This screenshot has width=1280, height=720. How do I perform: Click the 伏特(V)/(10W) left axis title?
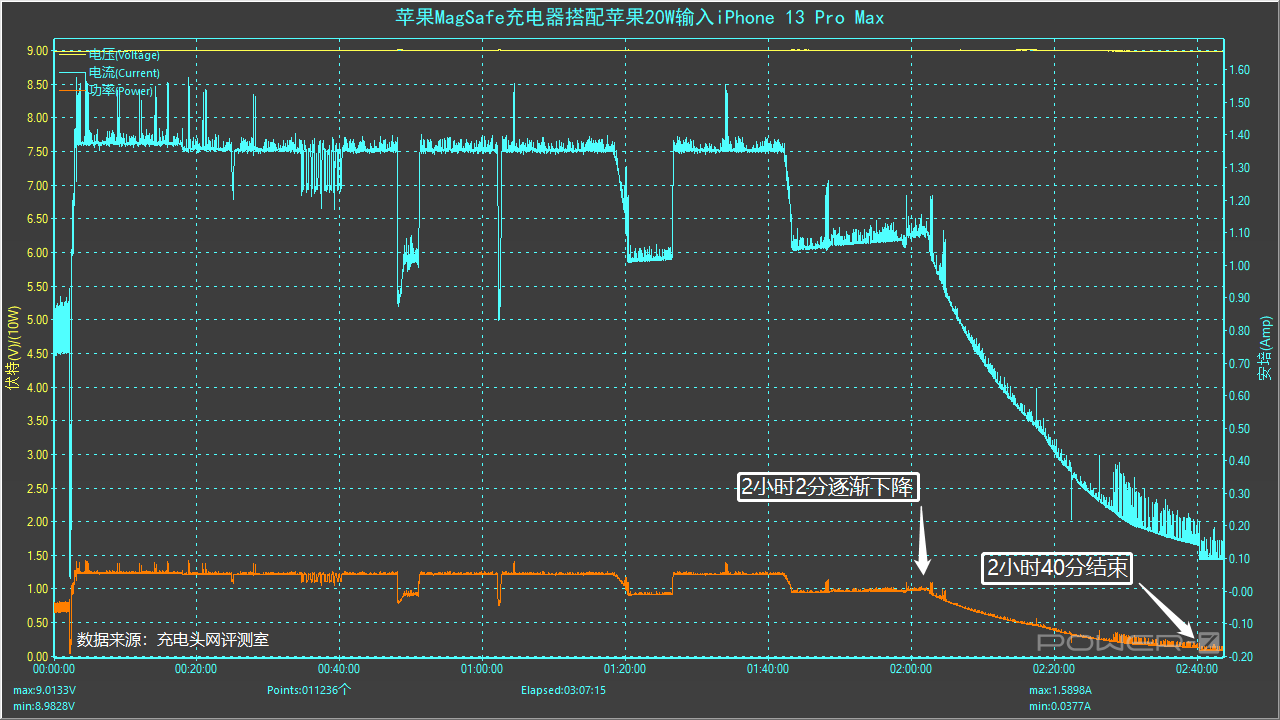point(13,349)
